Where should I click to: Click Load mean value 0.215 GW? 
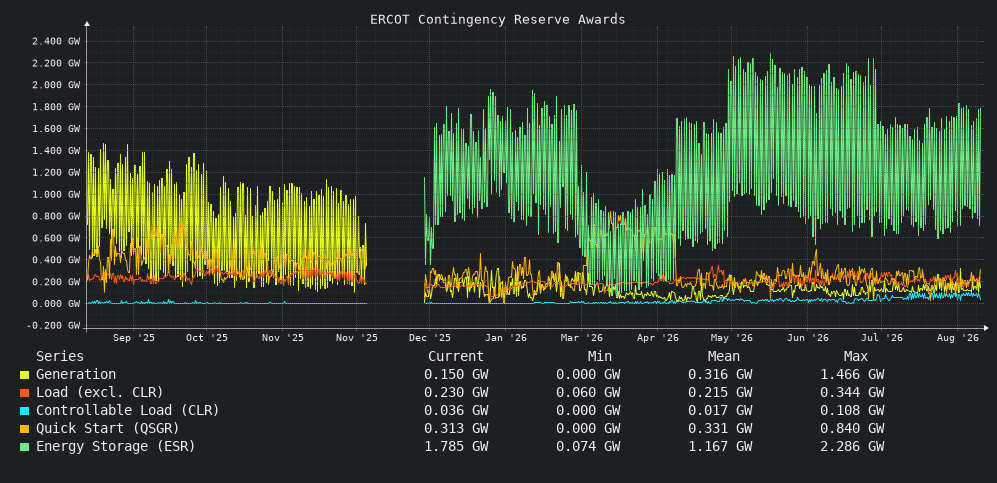(720, 393)
